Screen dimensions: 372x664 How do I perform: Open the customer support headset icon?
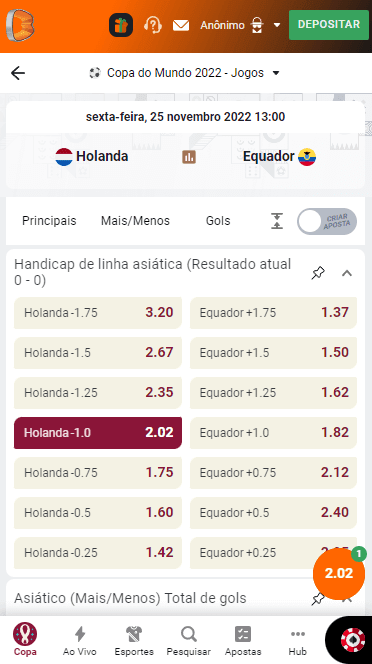153,25
